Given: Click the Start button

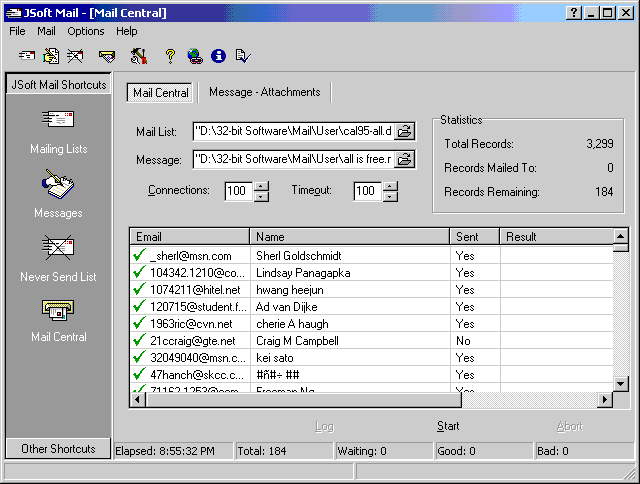Looking at the screenshot, I should point(448,426).
